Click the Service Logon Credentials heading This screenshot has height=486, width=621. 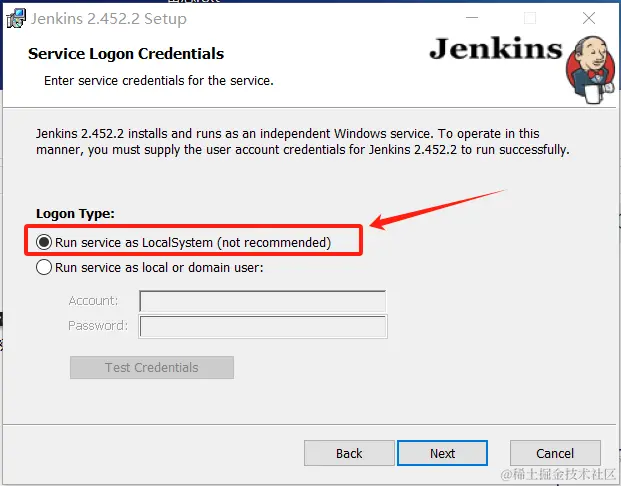[x=126, y=53]
